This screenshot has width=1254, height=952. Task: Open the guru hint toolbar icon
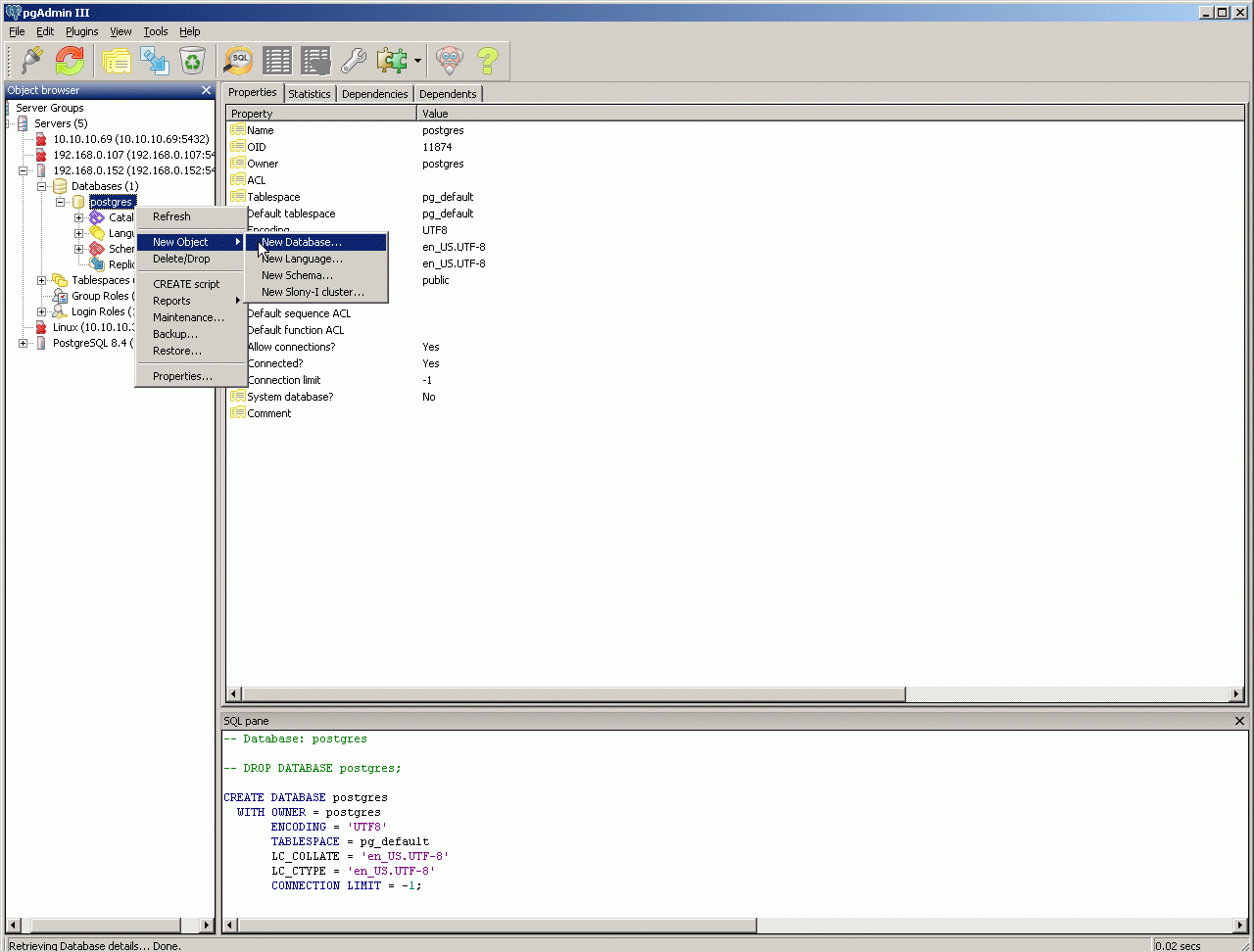coord(450,61)
